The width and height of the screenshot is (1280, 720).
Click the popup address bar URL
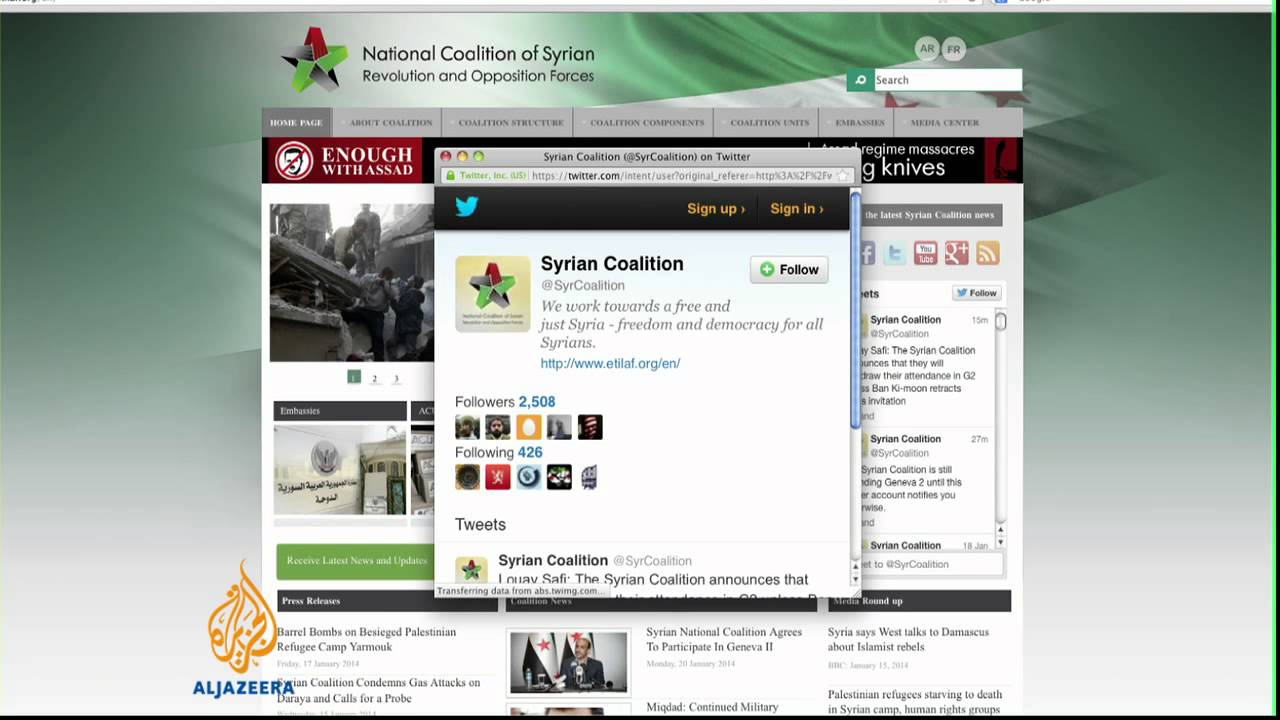tap(682, 175)
